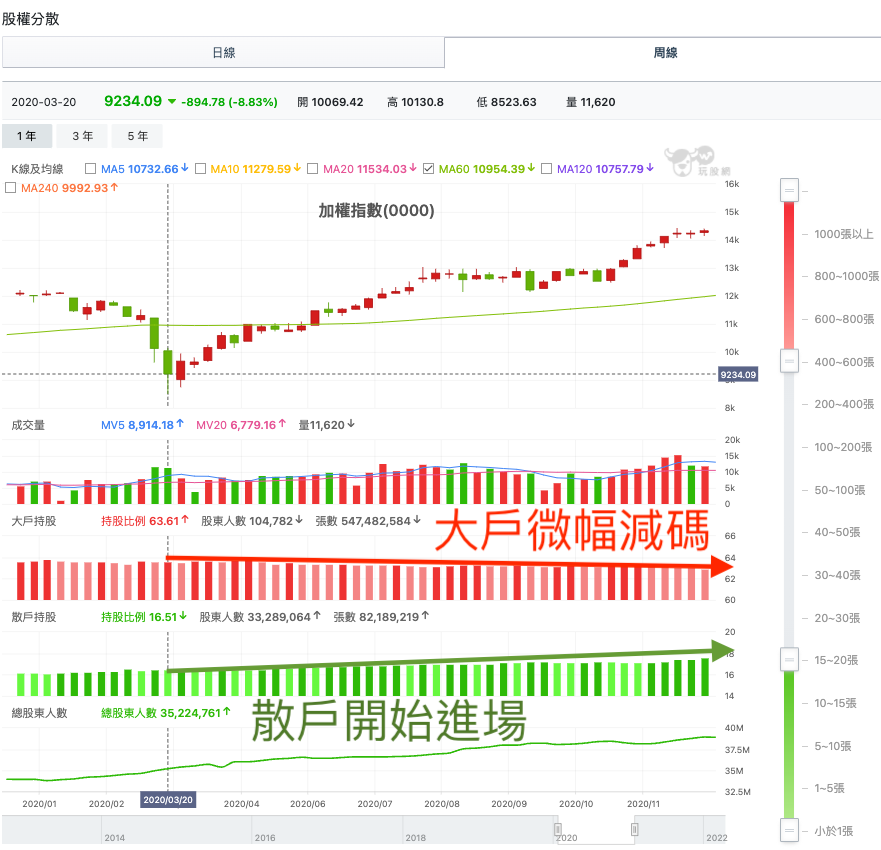The width and height of the screenshot is (881, 850).
Task: Click the 5~10張 level label
Action: [x=833, y=746]
